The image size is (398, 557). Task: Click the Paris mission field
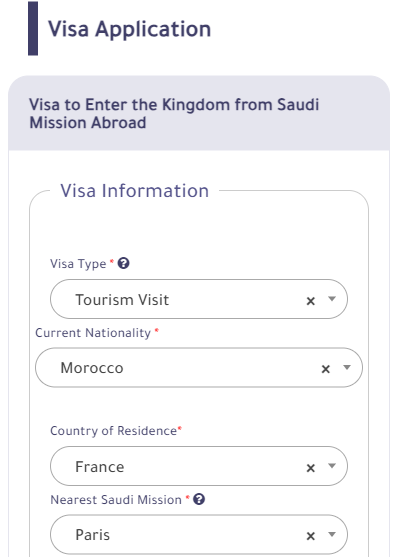click(199, 534)
